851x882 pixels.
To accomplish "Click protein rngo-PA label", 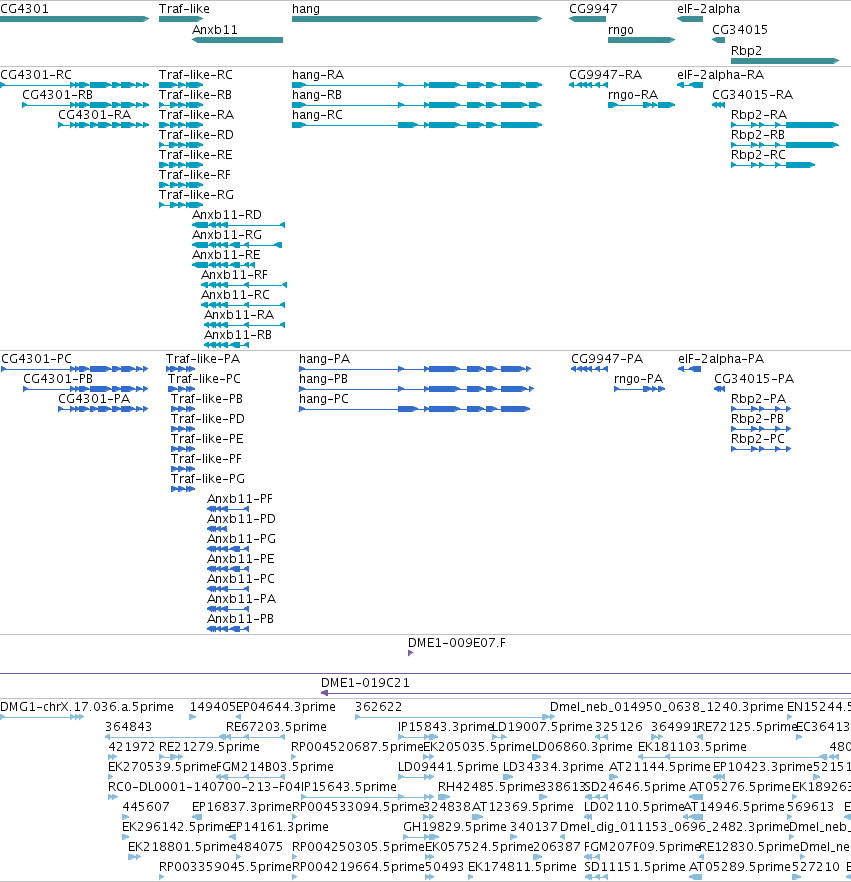I will point(638,379).
